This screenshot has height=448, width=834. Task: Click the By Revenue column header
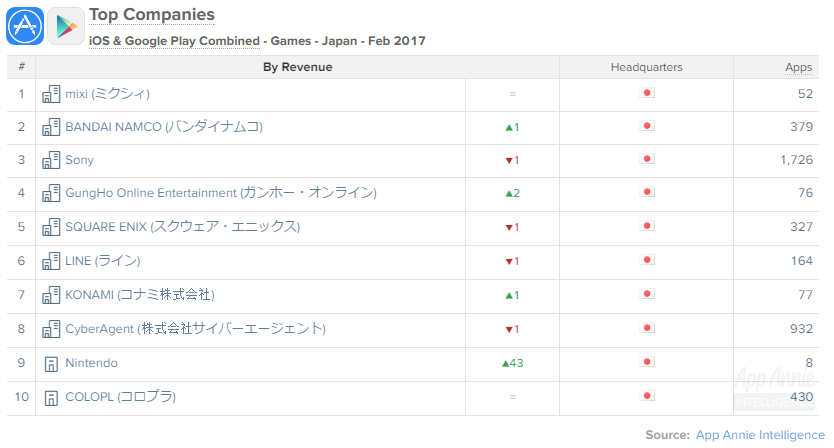pyautogui.click(x=297, y=67)
